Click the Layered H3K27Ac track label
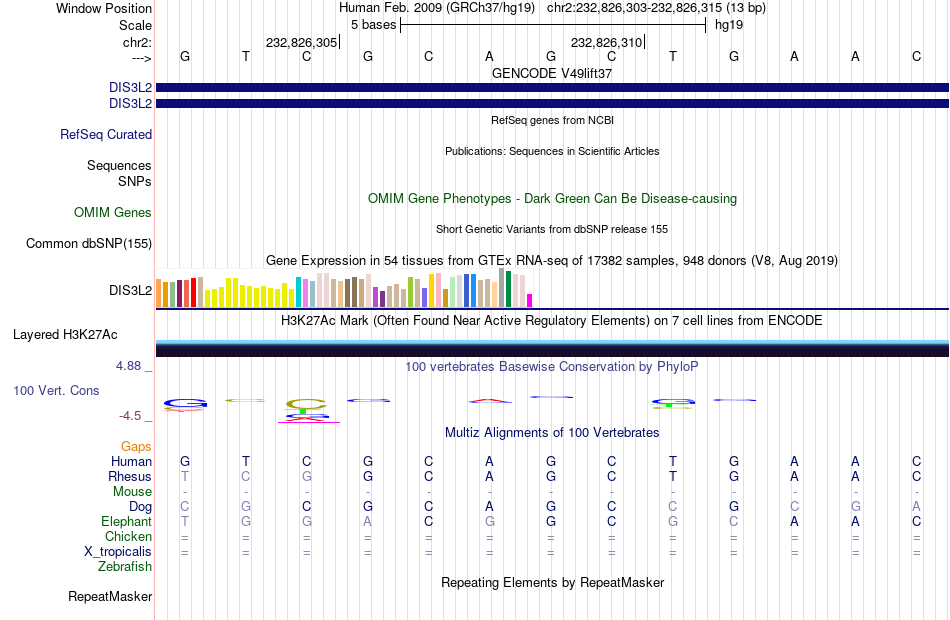This screenshot has height=620, width=950. (65, 335)
